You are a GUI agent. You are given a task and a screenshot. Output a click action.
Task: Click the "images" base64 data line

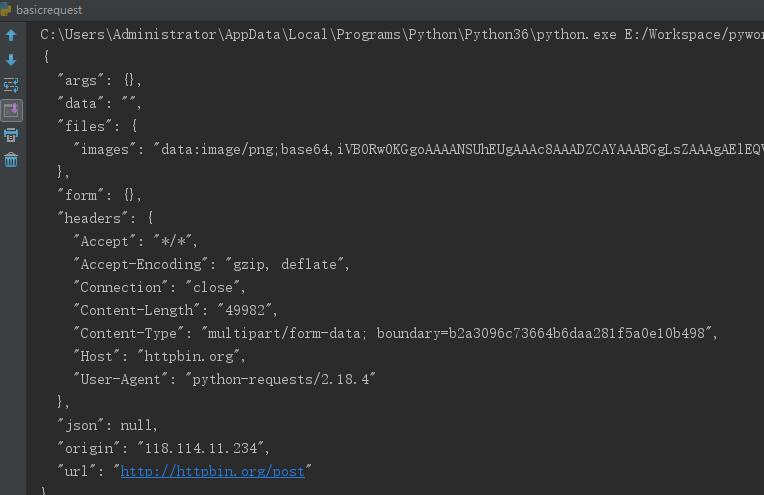tap(418, 149)
